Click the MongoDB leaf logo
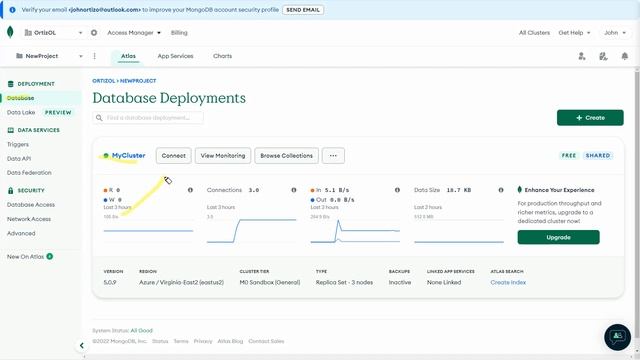Viewport: 640px width, 360px height. pos(10,32)
